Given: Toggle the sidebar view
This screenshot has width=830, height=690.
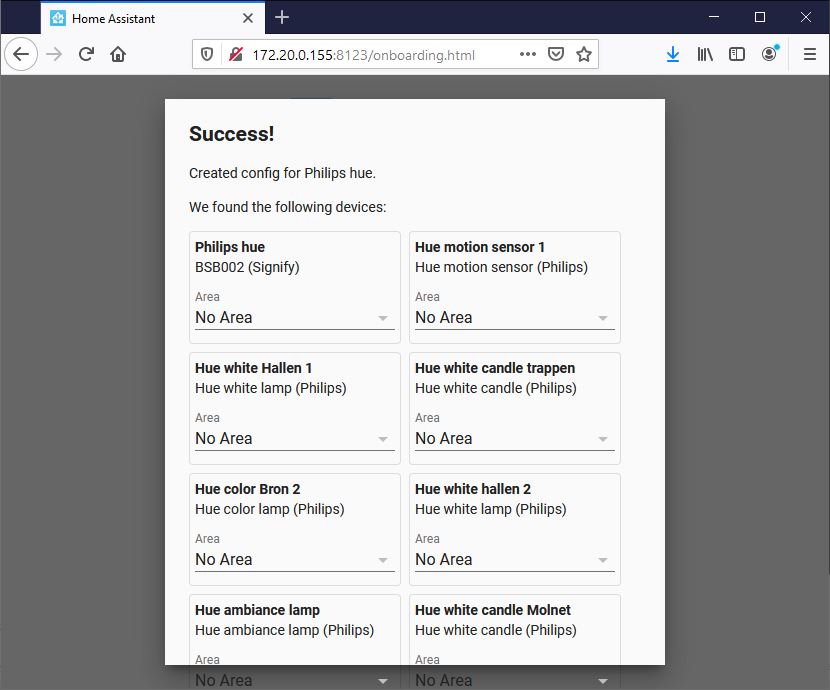Looking at the screenshot, I should tap(737, 54).
